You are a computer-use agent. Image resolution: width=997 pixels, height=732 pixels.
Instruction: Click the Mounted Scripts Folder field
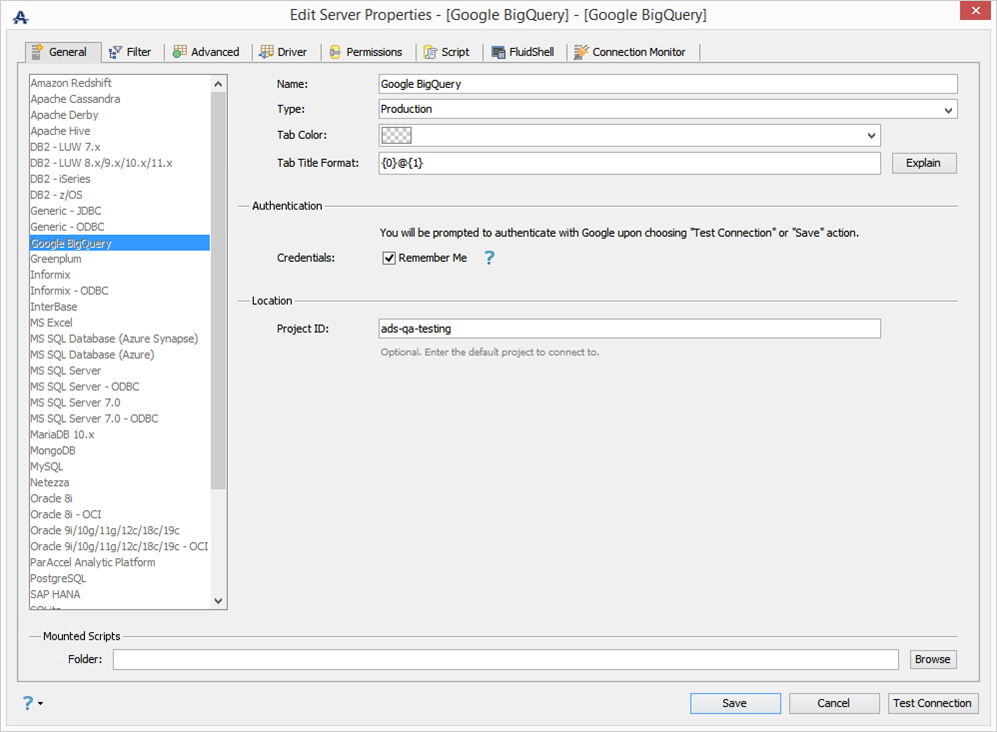[x=505, y=659]
